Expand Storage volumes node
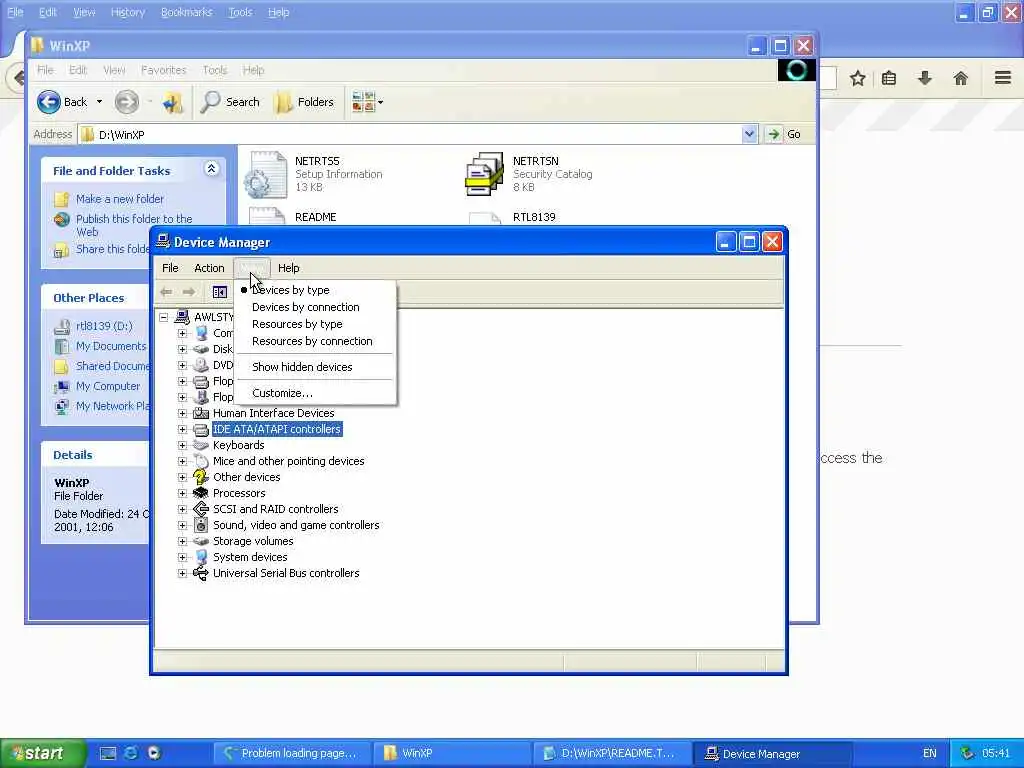The image size is (1024, 768). point(183,541)
